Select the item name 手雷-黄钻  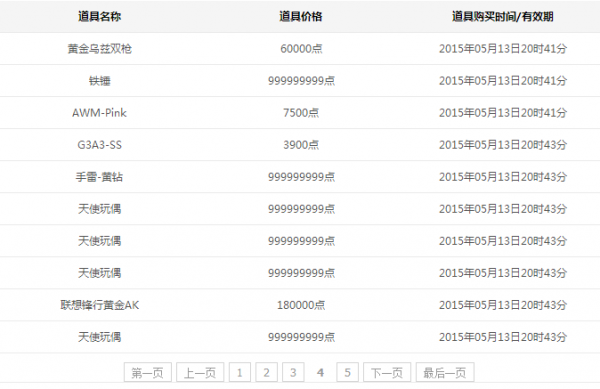(x=99, y=177)
